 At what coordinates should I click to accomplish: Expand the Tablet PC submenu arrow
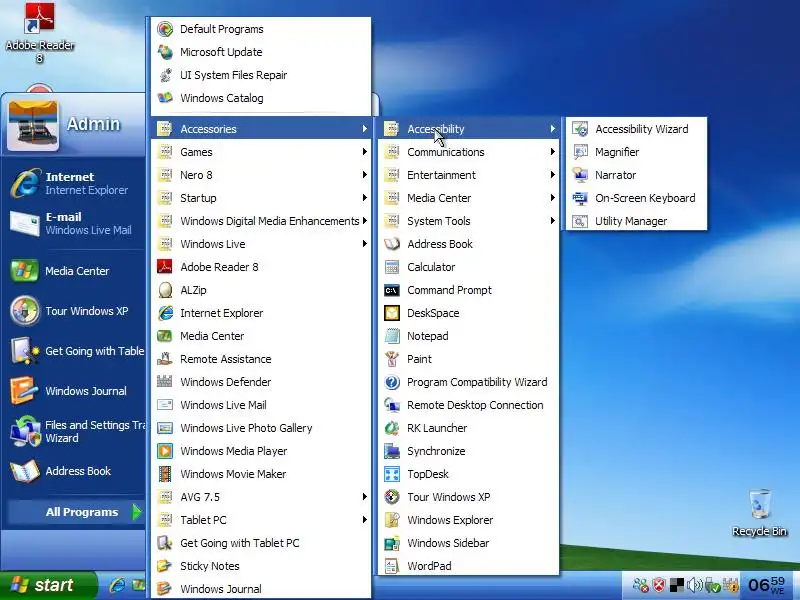click(364, 519)
